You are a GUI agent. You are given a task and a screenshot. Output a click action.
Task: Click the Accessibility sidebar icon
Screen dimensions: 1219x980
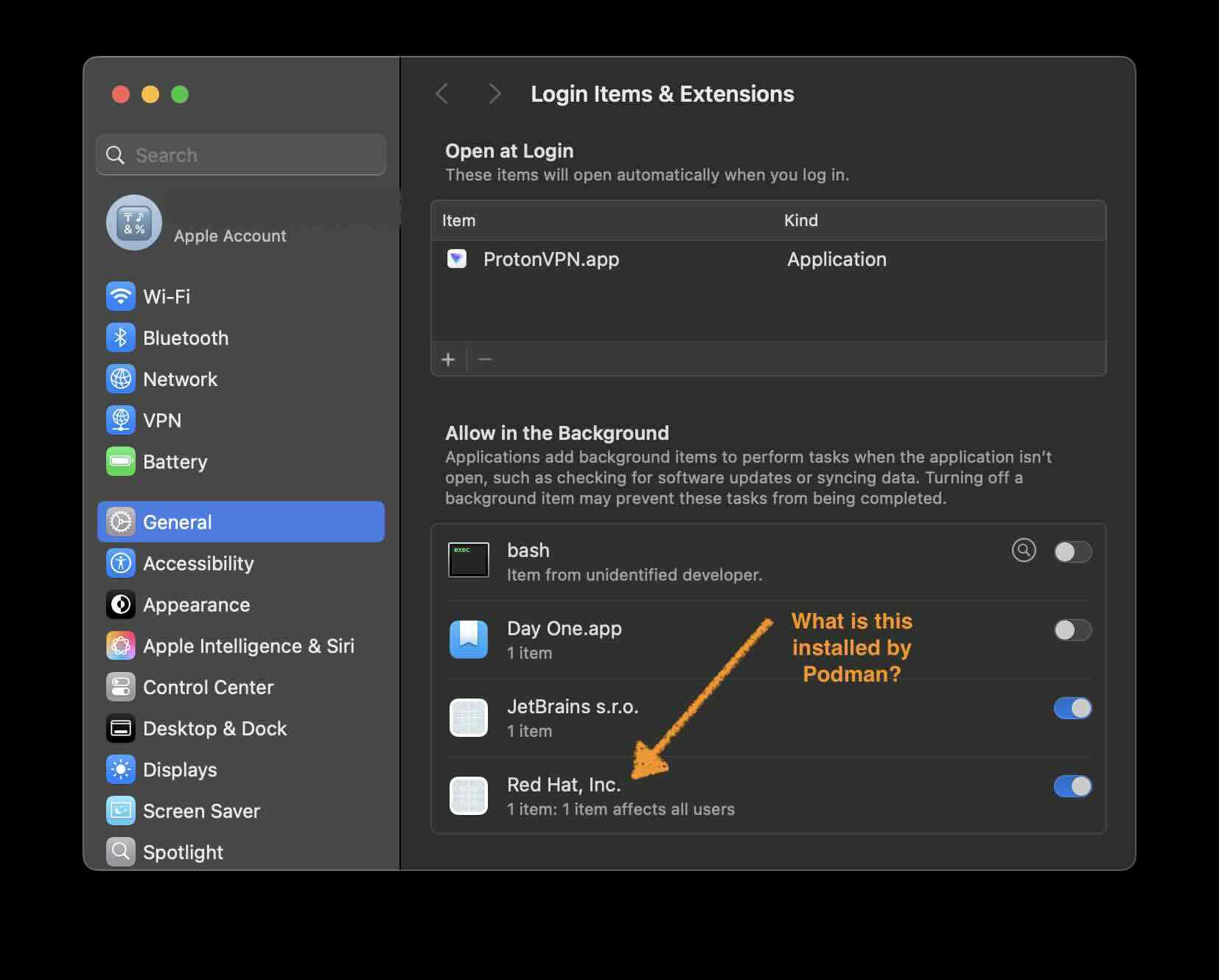(x=121, y=563)
